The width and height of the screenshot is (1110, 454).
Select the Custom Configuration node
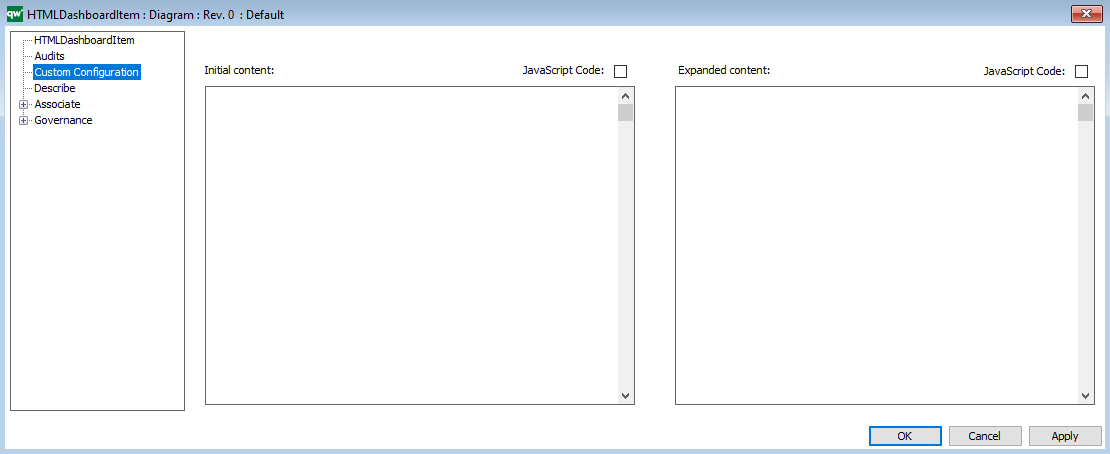click(x=86, y=72)
